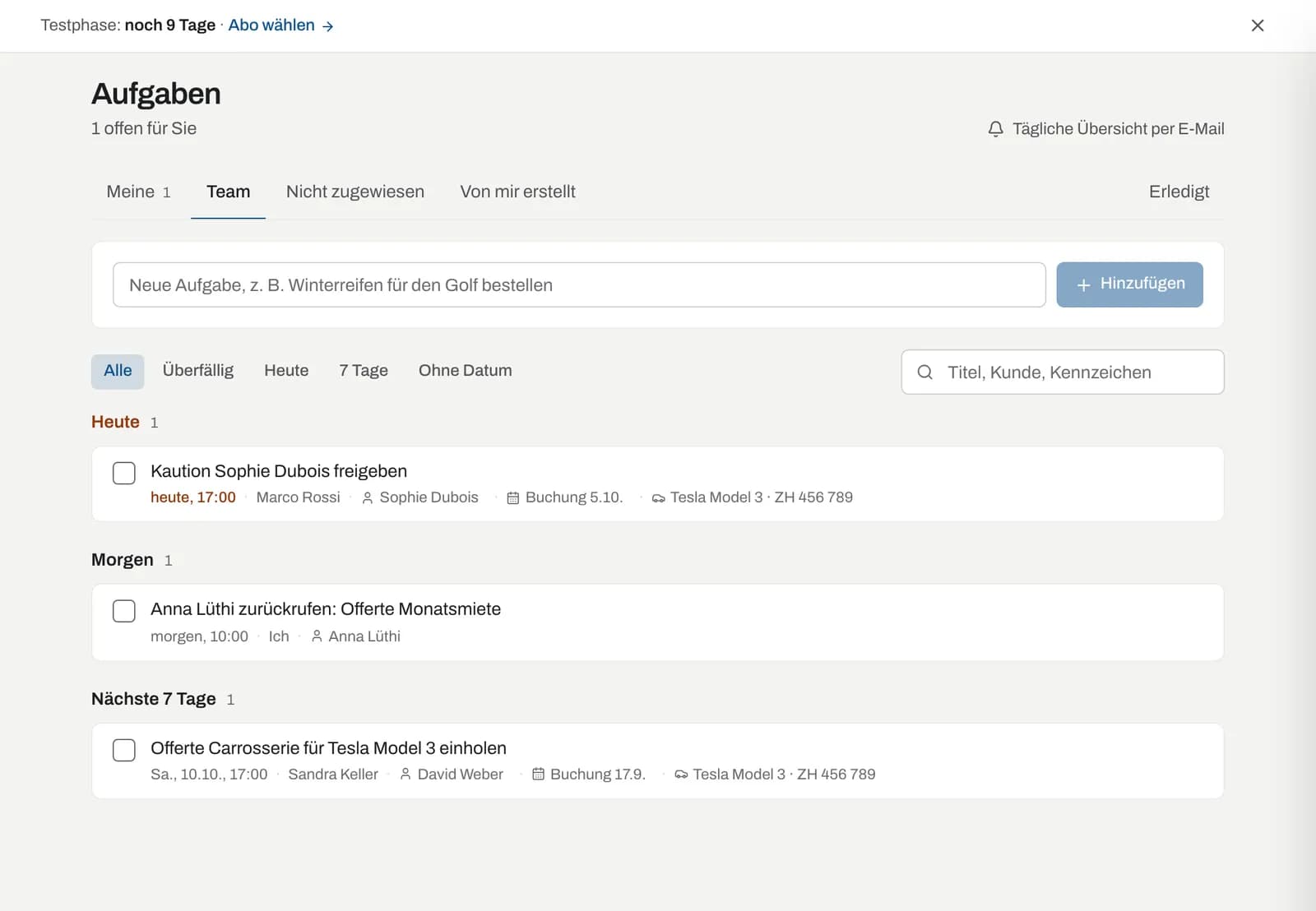The height and width of the screenshot is (911, 1316).
Task: Open customer David Weber
Action: point(452,775)
